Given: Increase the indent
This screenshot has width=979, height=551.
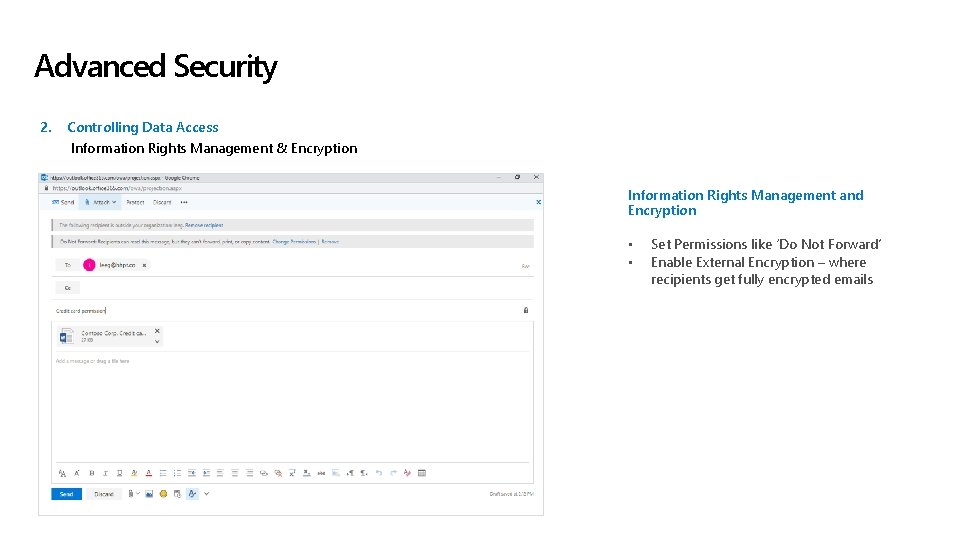Looking at the screenshot, I should (206, 473).
